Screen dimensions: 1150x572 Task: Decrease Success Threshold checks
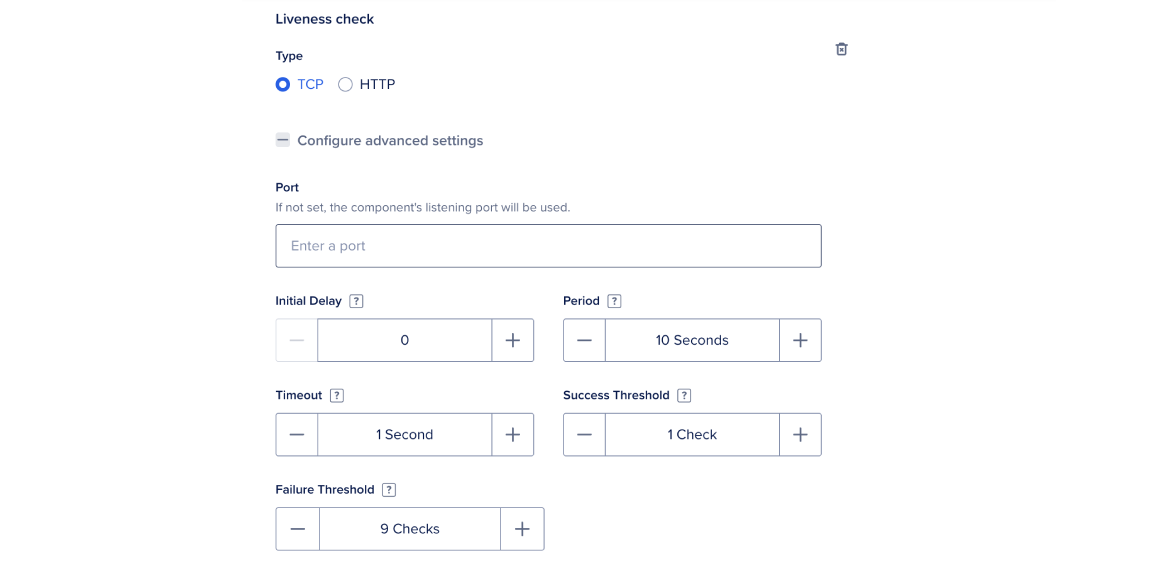[584, 435]
